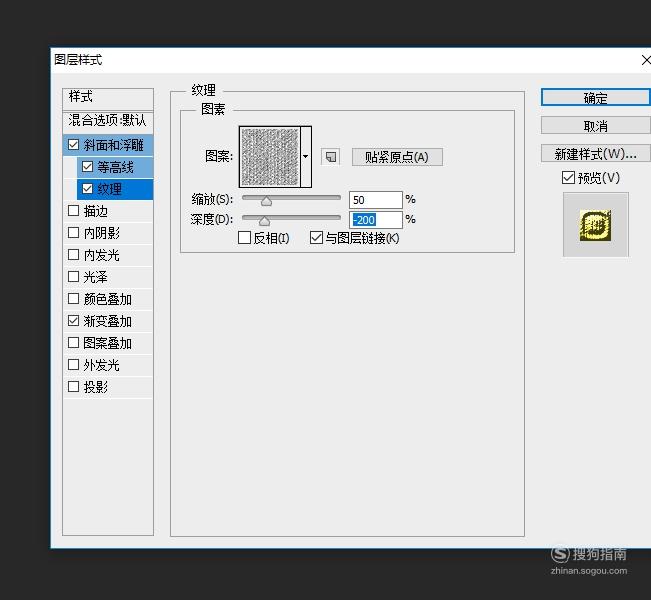Click the style preview thumbnail

point(596,225)
